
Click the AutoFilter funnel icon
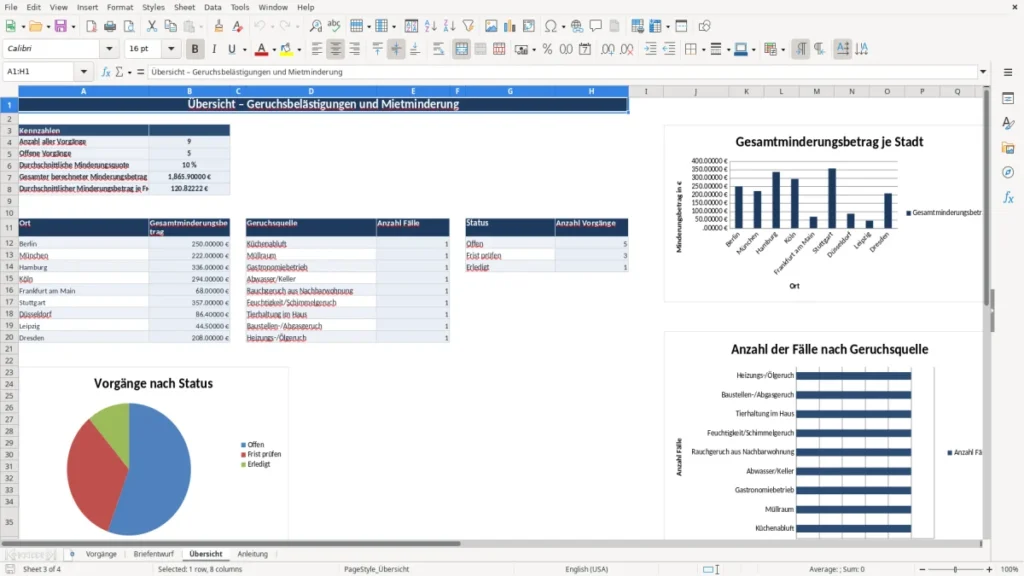[x=468, y=26]
